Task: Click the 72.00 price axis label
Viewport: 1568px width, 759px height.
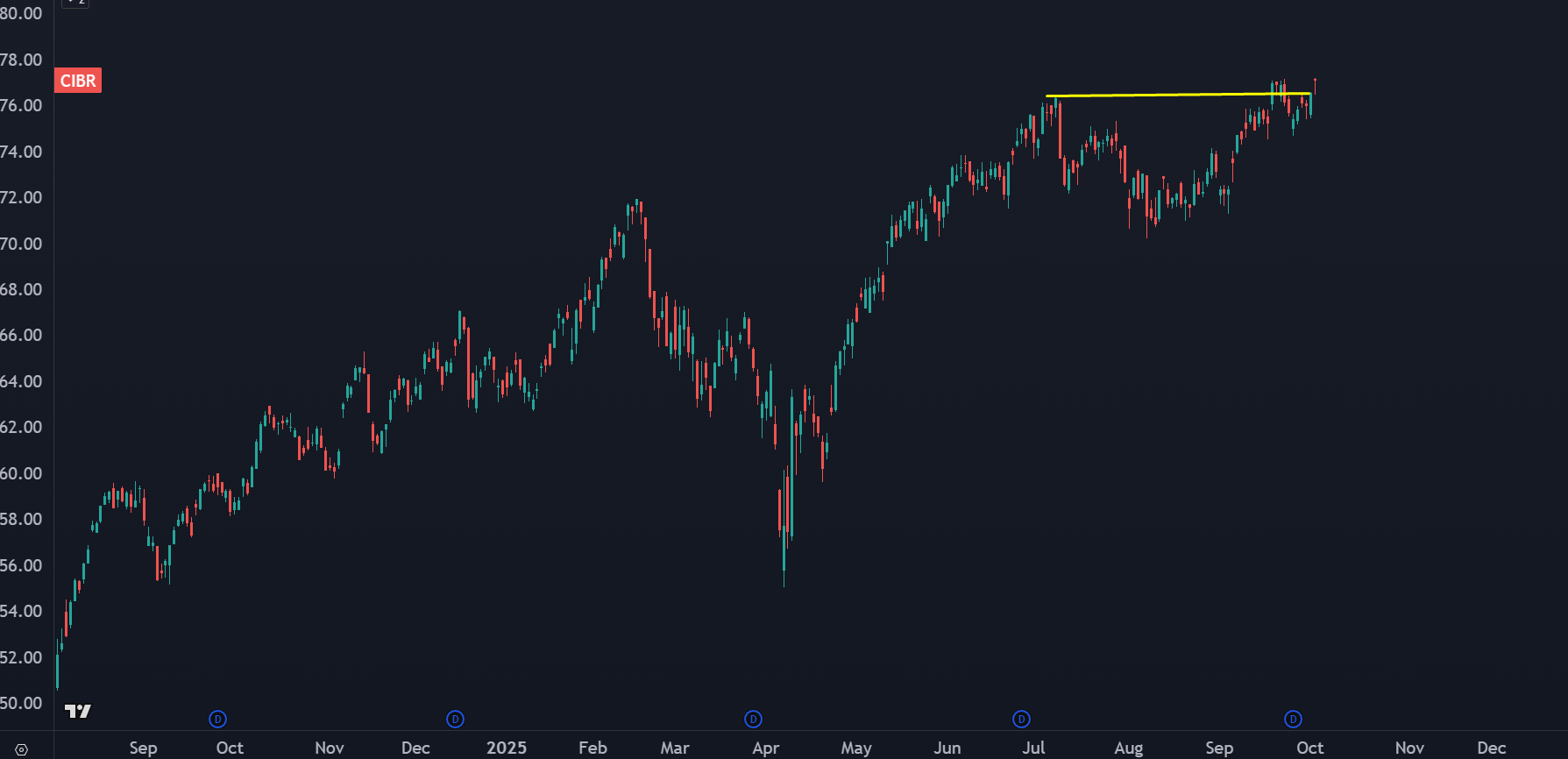Action: click(21, 197)
